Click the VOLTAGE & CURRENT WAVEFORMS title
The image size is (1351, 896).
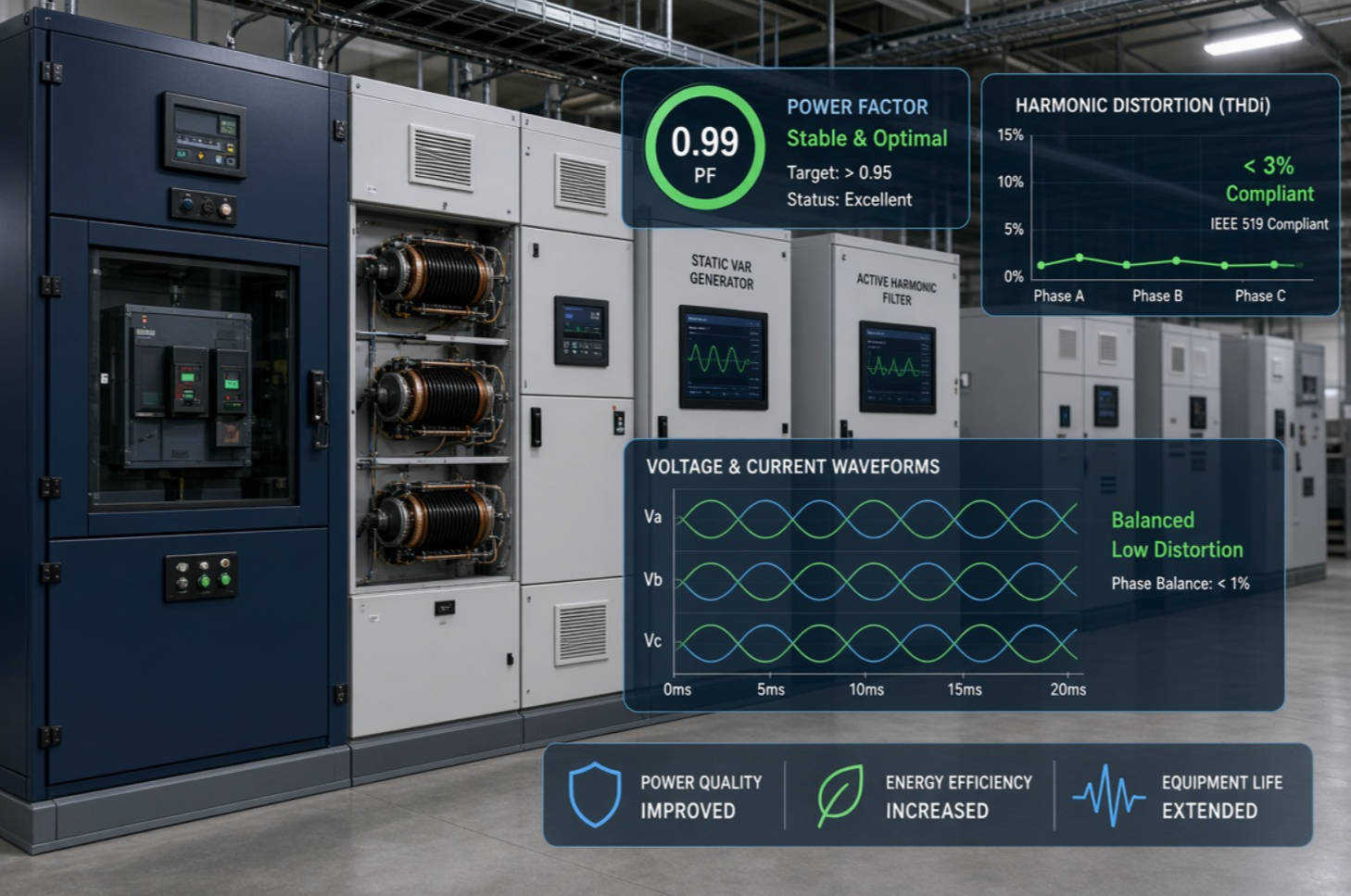[793, 467]
